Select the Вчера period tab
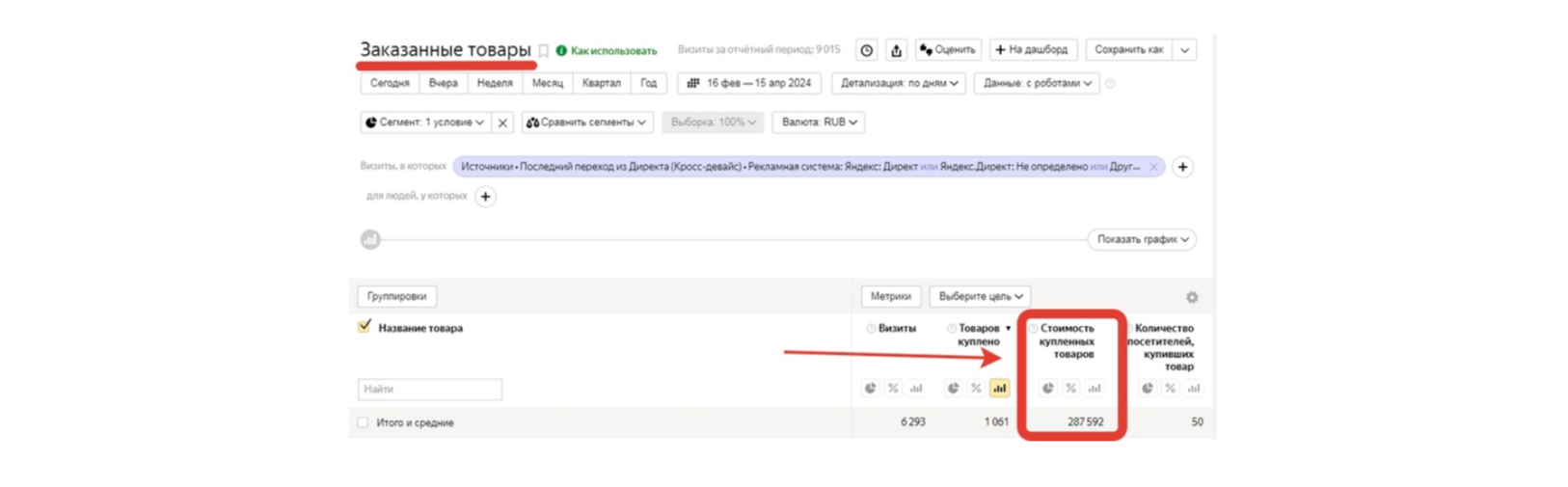This screenshot has width=1568, height=487. (x=444, y=83)
